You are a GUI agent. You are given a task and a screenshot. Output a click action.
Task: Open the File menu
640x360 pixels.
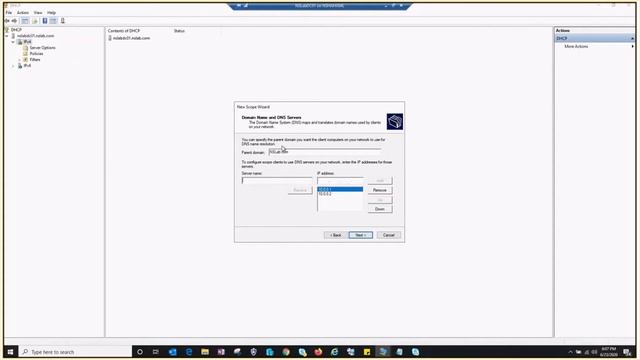(x=9, y=13)
